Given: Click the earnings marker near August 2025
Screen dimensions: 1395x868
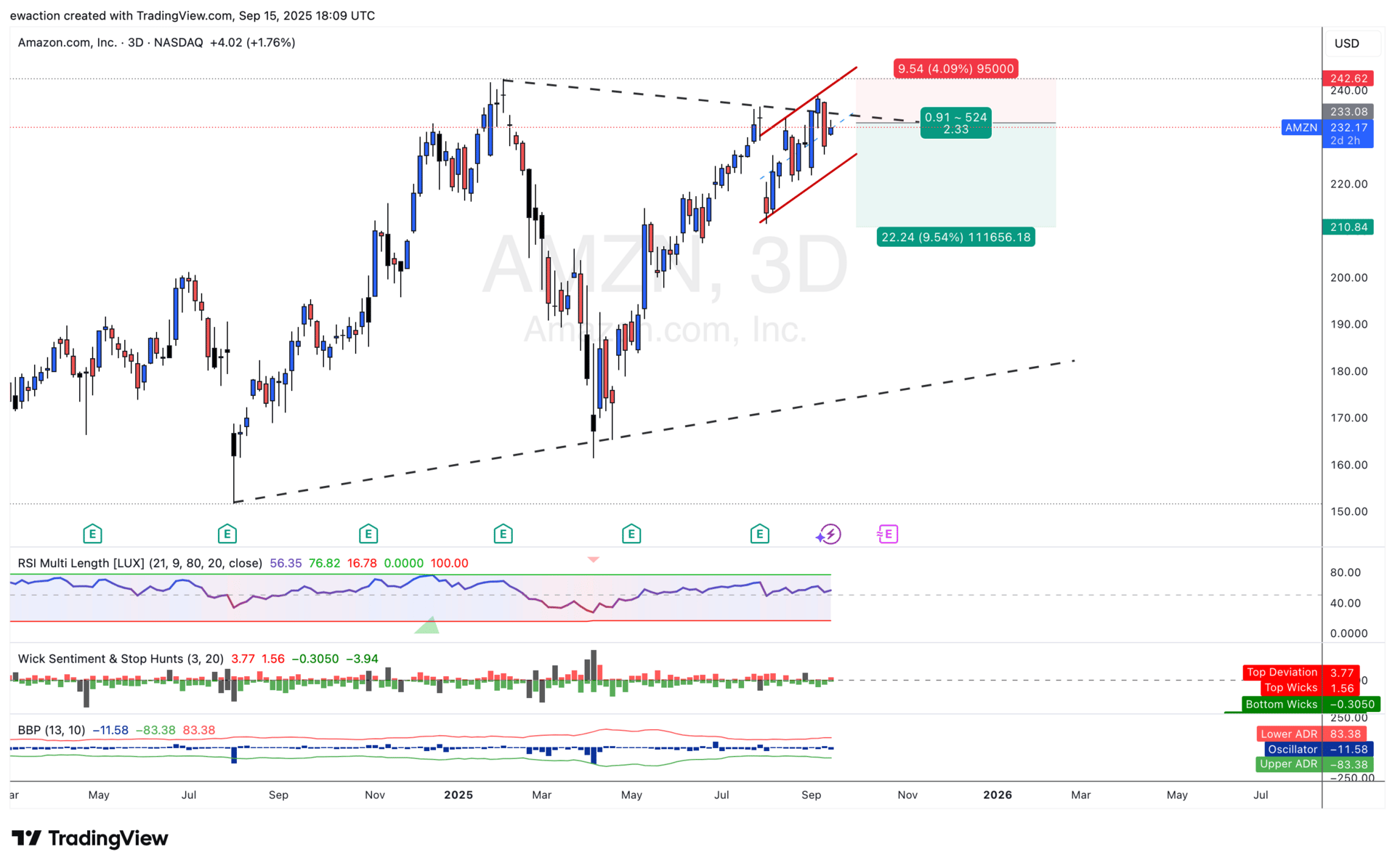Looking at the screenshot, I should pyautogui.click(x=759, y=535).
